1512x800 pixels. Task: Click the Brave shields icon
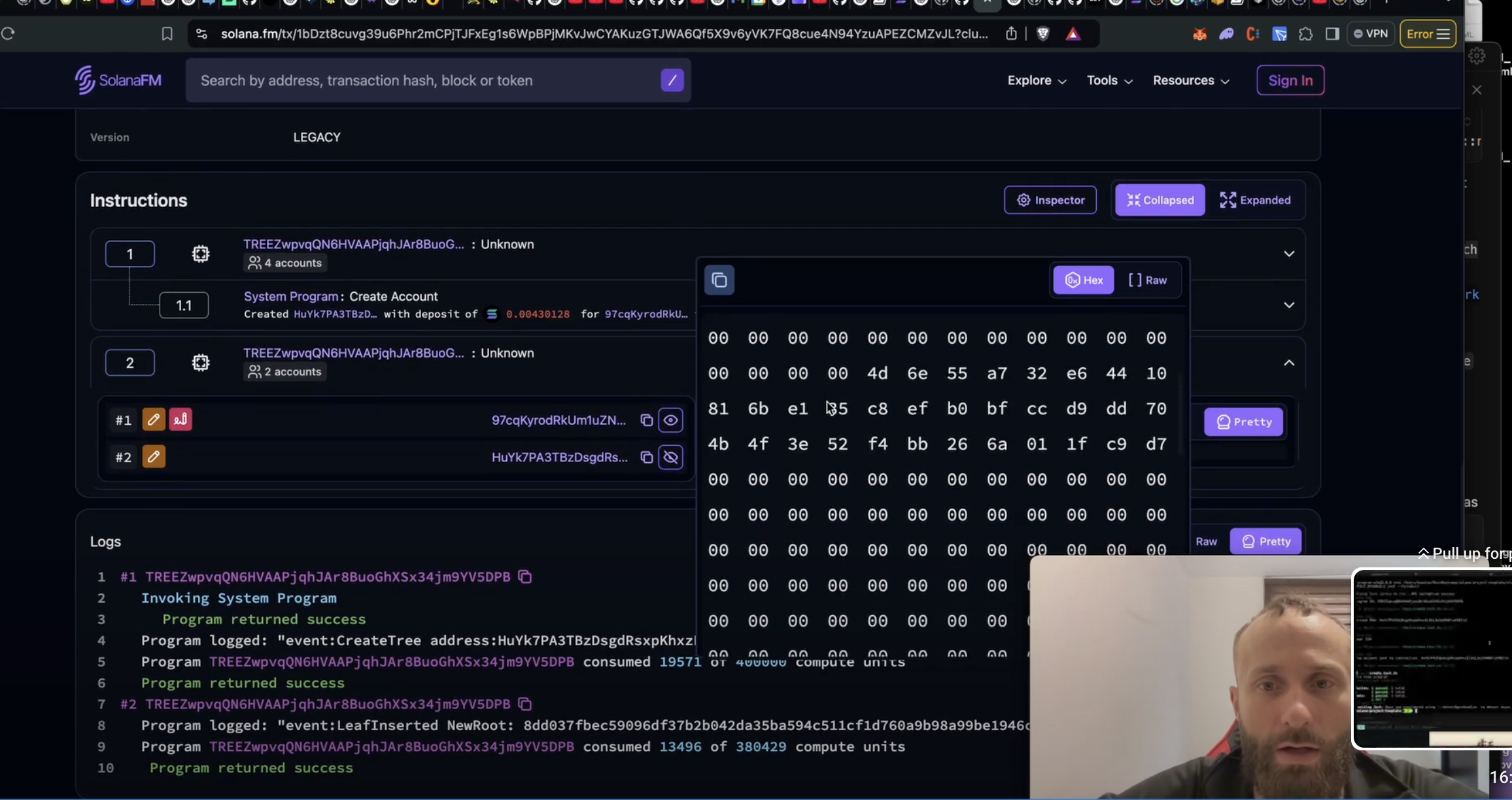coord(1043,34)
